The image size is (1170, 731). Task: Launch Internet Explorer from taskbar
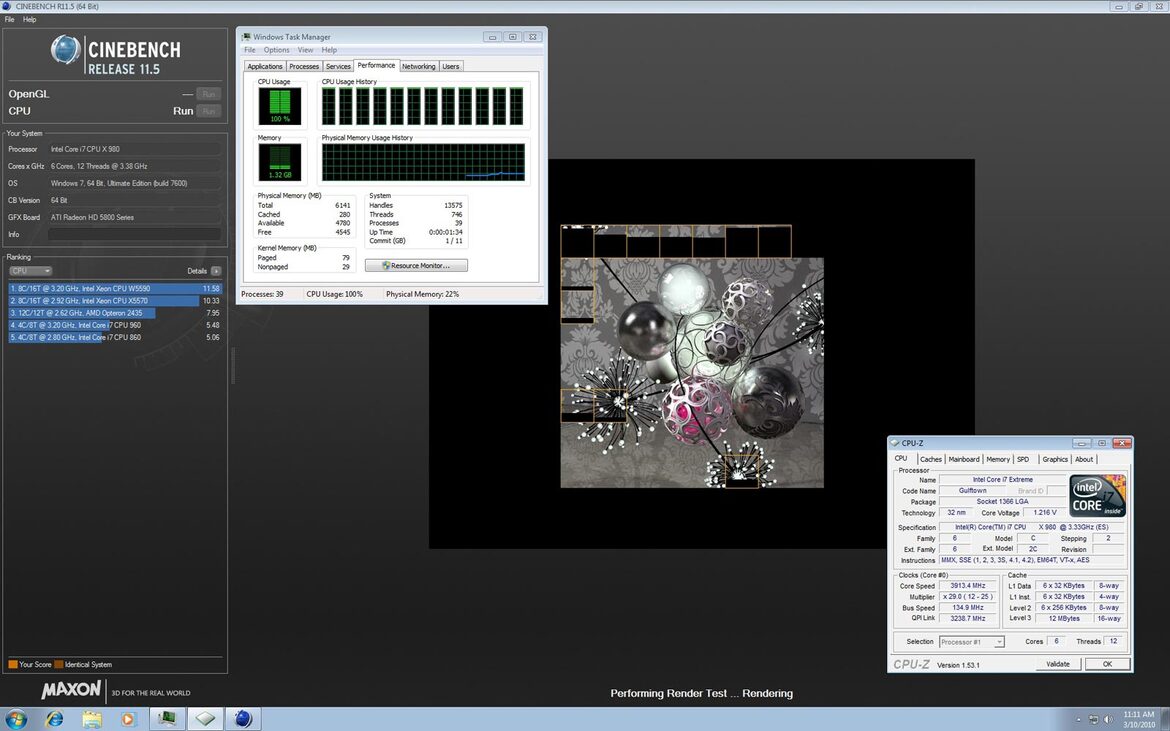[x=54, y=719]
